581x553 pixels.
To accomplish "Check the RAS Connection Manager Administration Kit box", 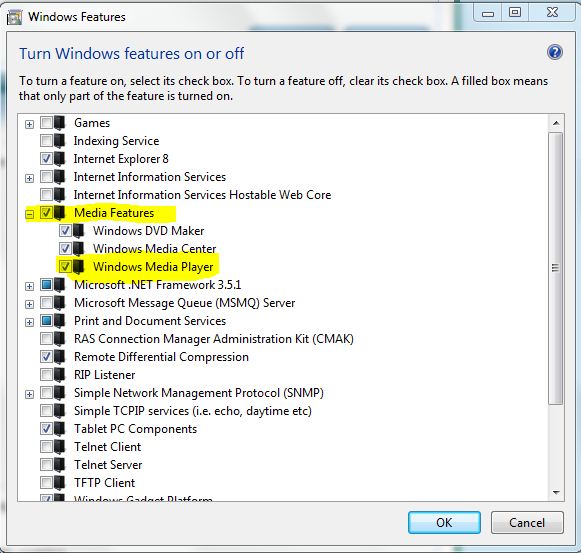I will click(46, 338).
